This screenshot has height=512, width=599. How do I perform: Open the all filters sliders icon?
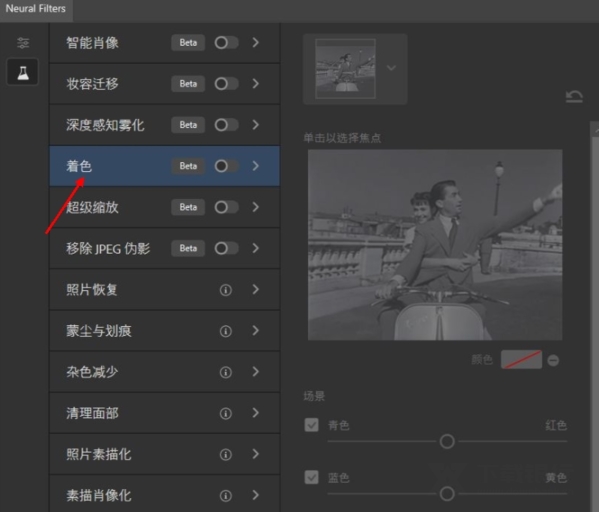click(x=23, y=43)
